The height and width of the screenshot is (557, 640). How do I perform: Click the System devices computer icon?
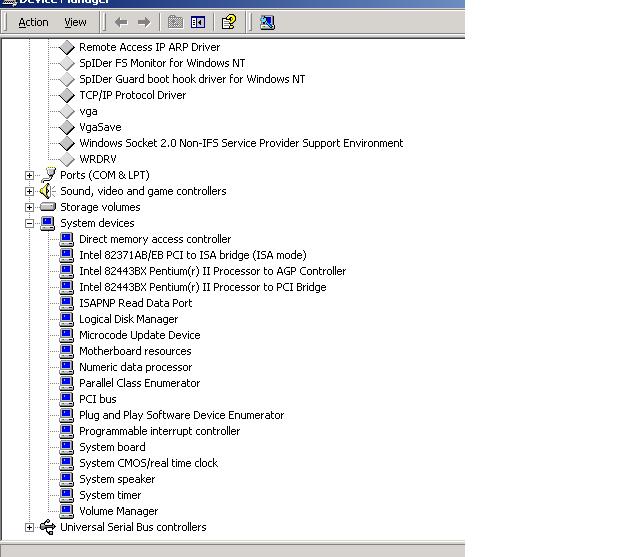(48, 223)
